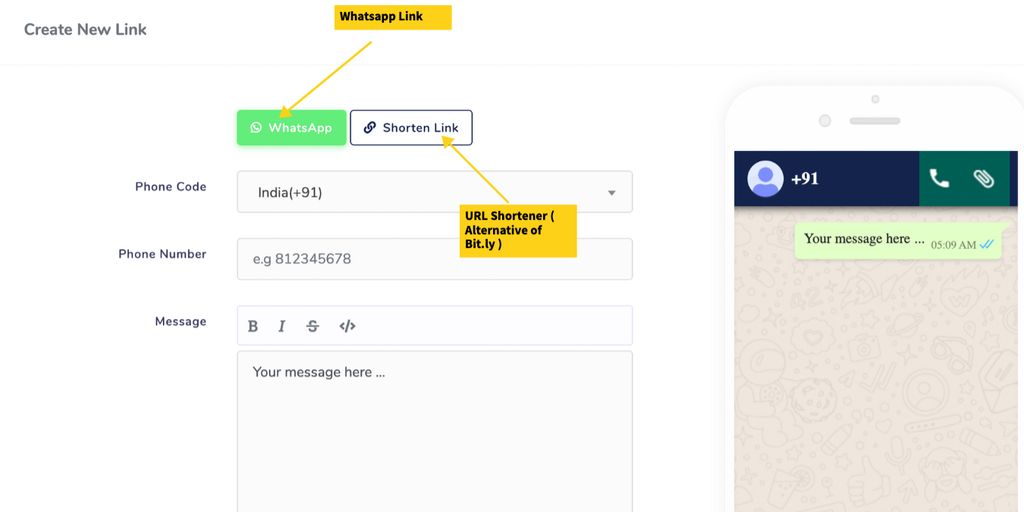Click the 05:09 AM timestamp in preview
This screenshot has height=512, width=1024.
coord(953,245)
